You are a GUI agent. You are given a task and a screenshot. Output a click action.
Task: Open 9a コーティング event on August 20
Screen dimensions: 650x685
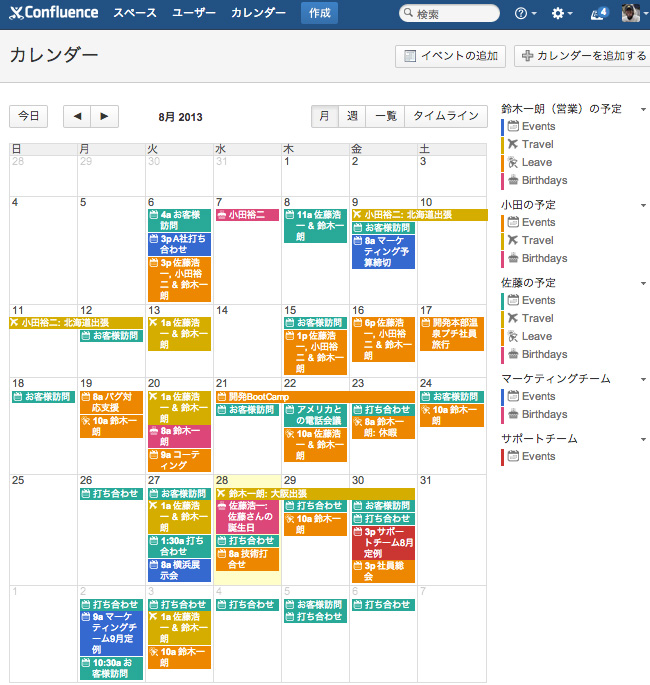point(180,460)
